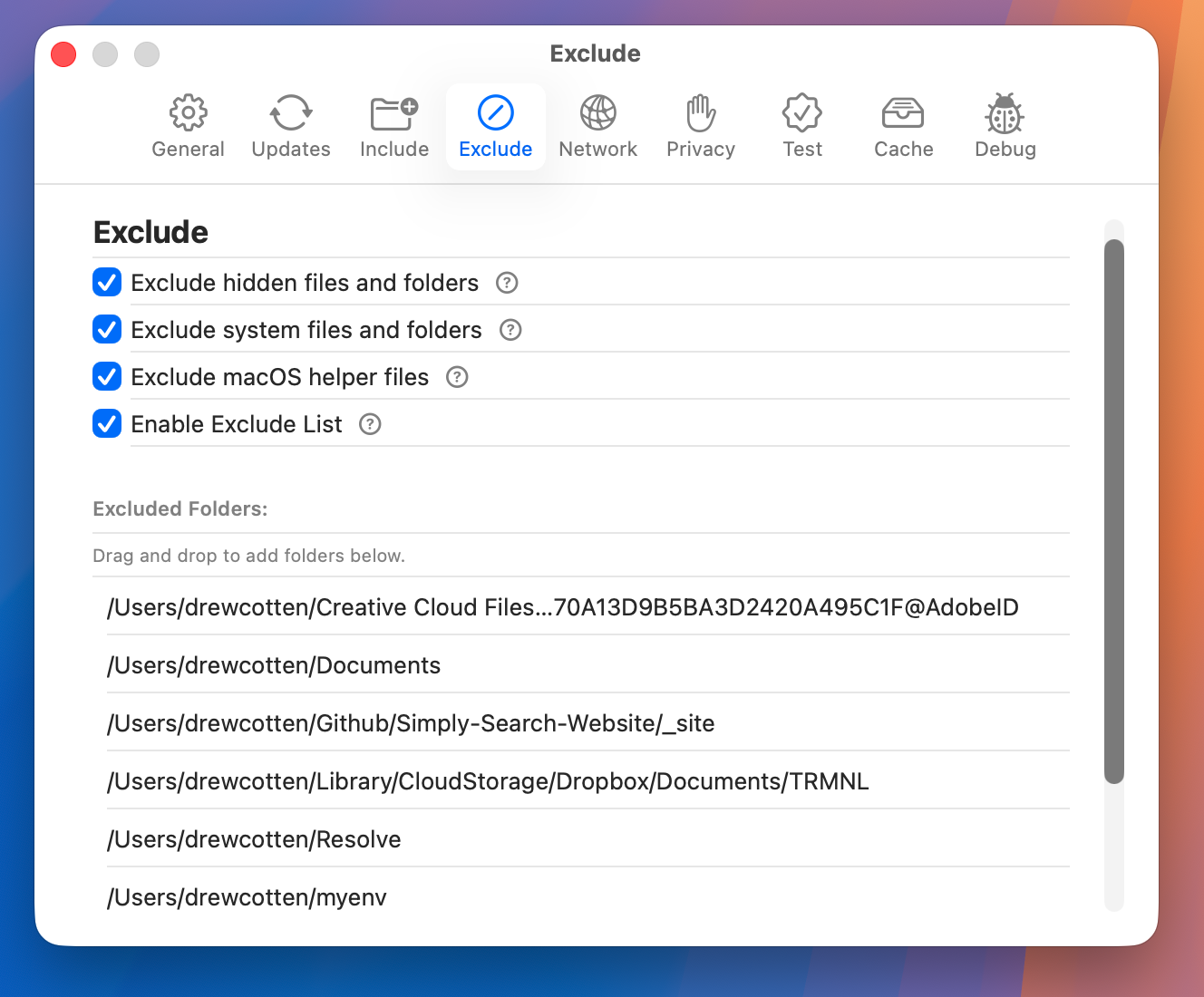Select the /Users/drewcotten/myenv entry
Screen dimensions: 1204x997
coord(246,896)
